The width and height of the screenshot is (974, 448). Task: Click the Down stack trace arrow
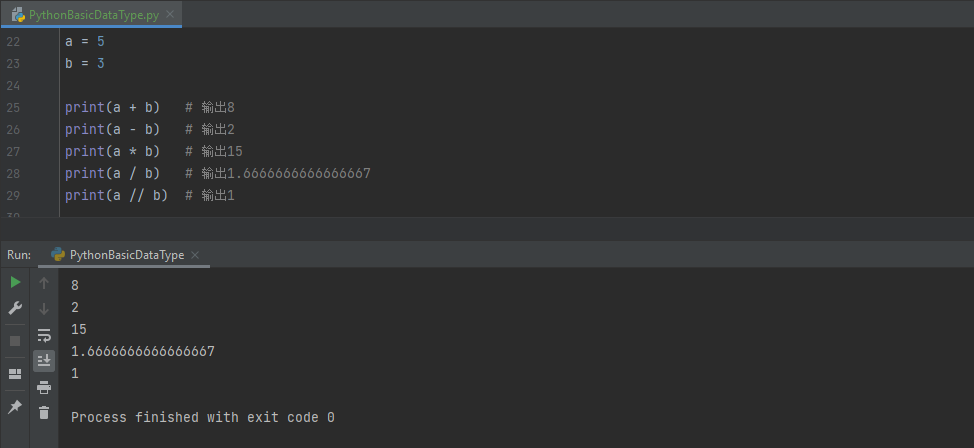click(x=44, y=309)
